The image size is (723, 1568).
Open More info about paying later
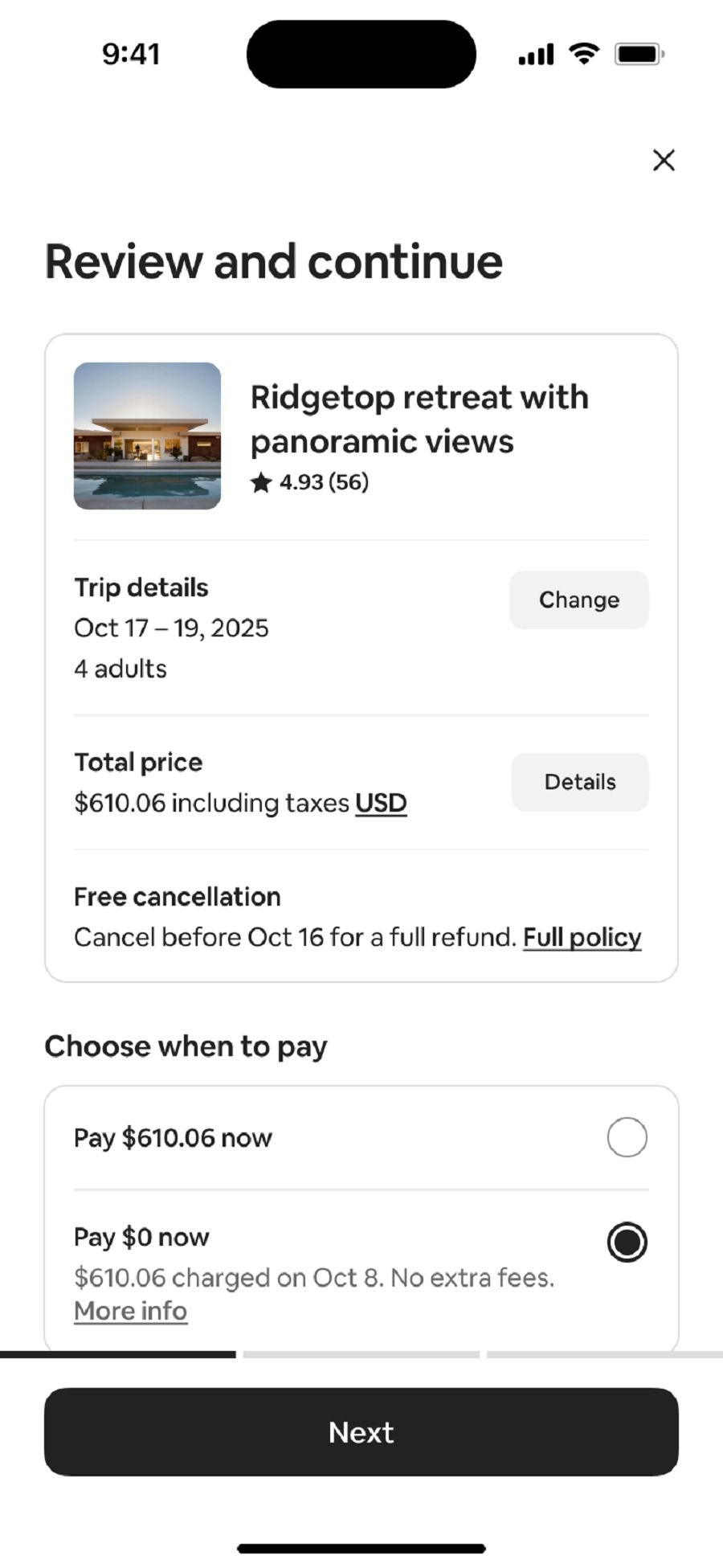tap(130, 1311)
